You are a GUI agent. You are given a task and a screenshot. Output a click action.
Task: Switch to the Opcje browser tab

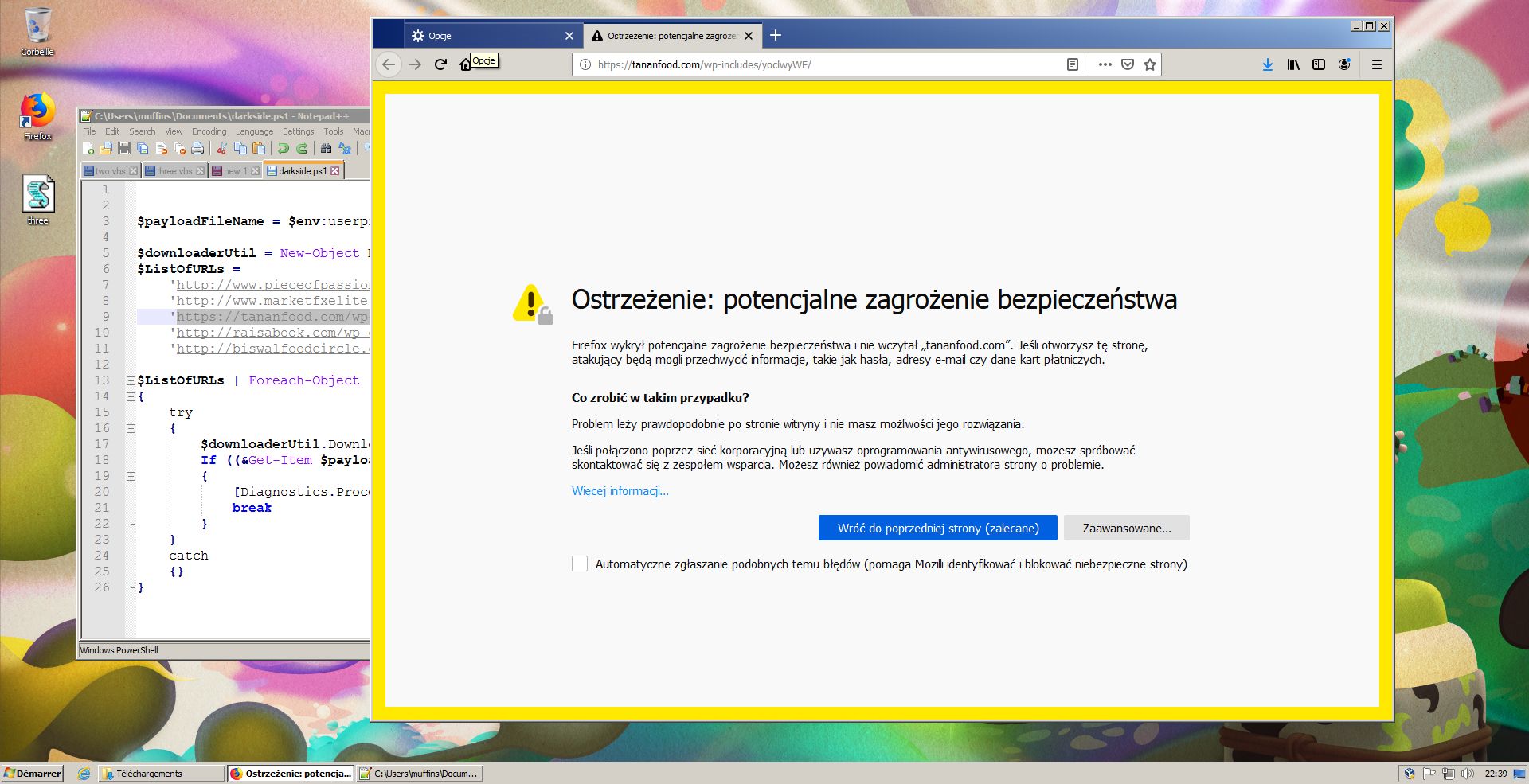(x=478, y=35)
